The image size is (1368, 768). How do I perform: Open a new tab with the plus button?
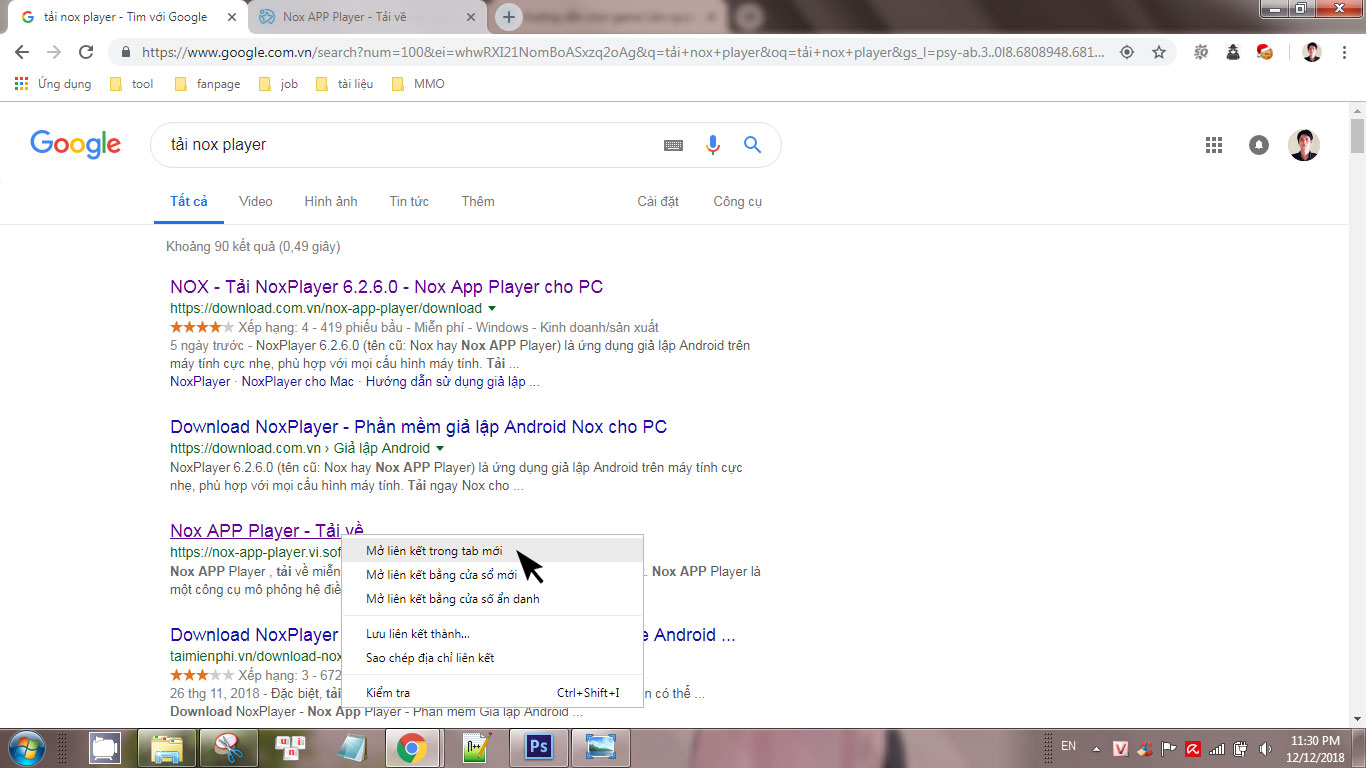(509, 17)
